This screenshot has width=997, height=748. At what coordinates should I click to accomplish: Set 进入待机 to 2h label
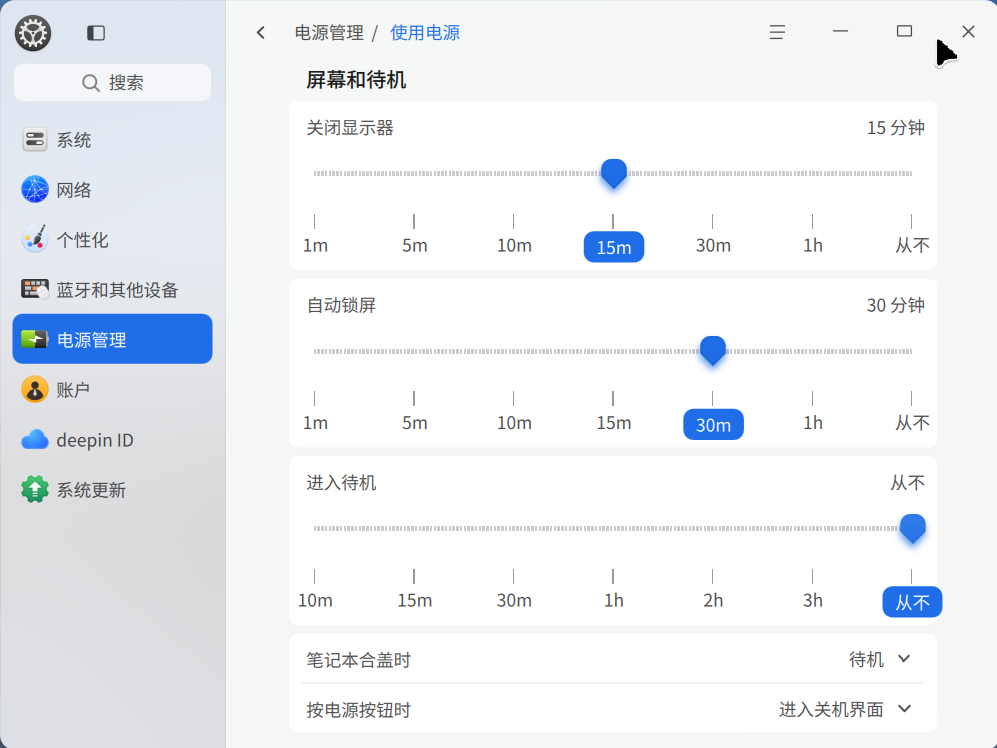(713, 600)
